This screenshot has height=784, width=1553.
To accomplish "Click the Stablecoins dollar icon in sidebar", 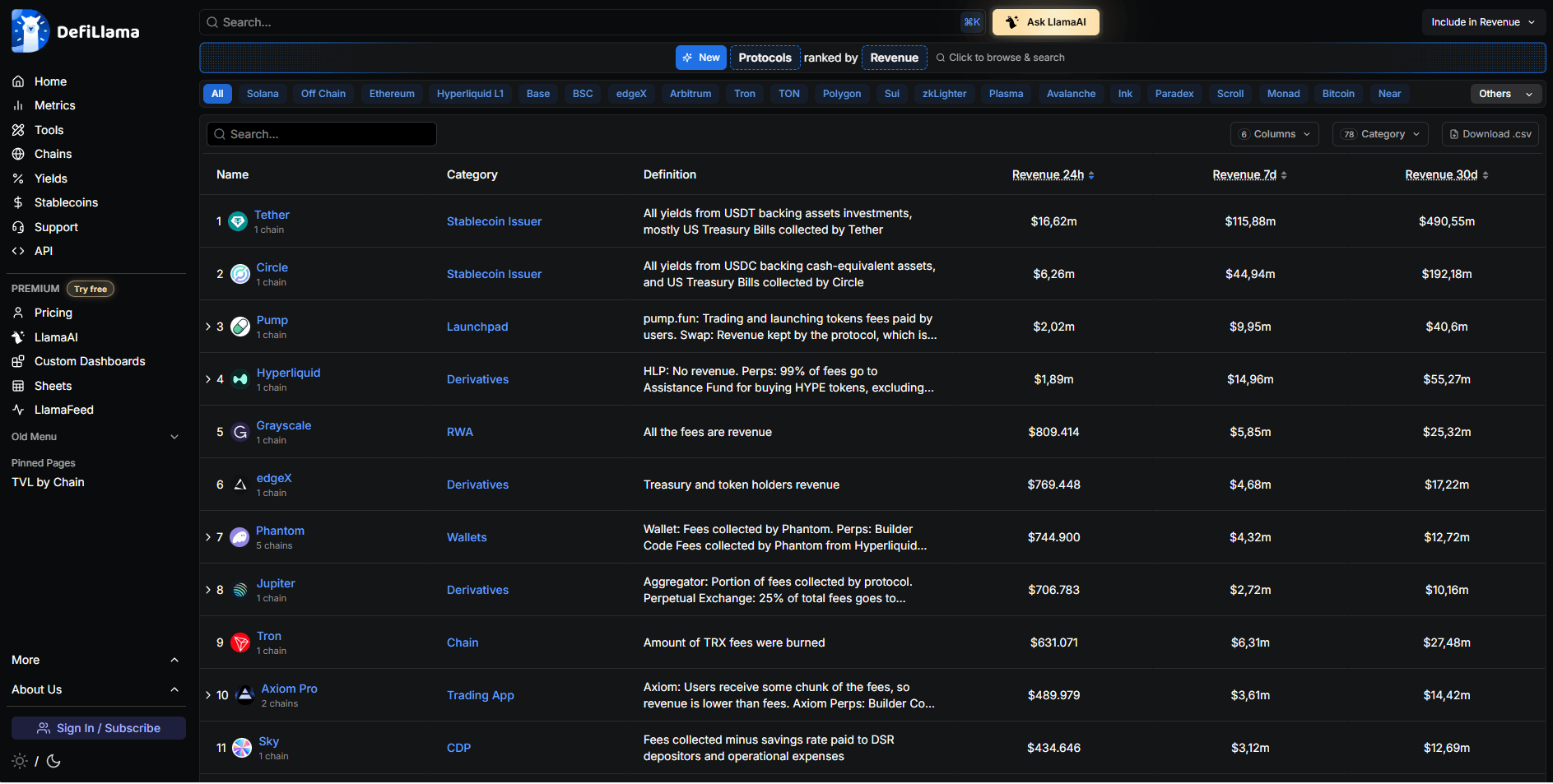I will (18, 202).
